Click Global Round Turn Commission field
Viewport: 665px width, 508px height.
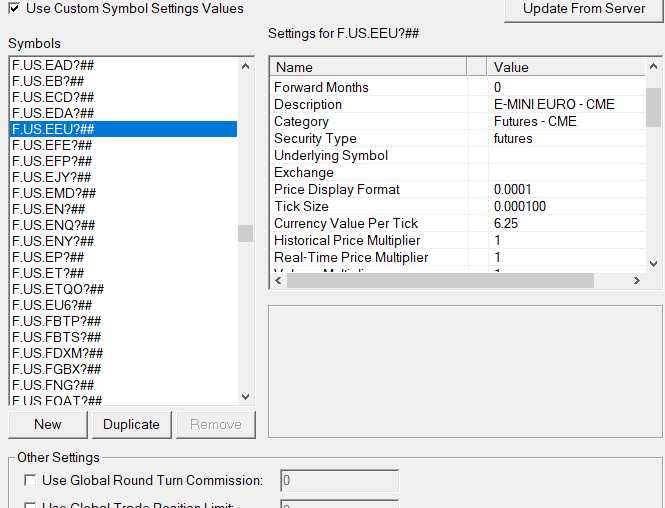pyautogui.click(x=339, y=481)
